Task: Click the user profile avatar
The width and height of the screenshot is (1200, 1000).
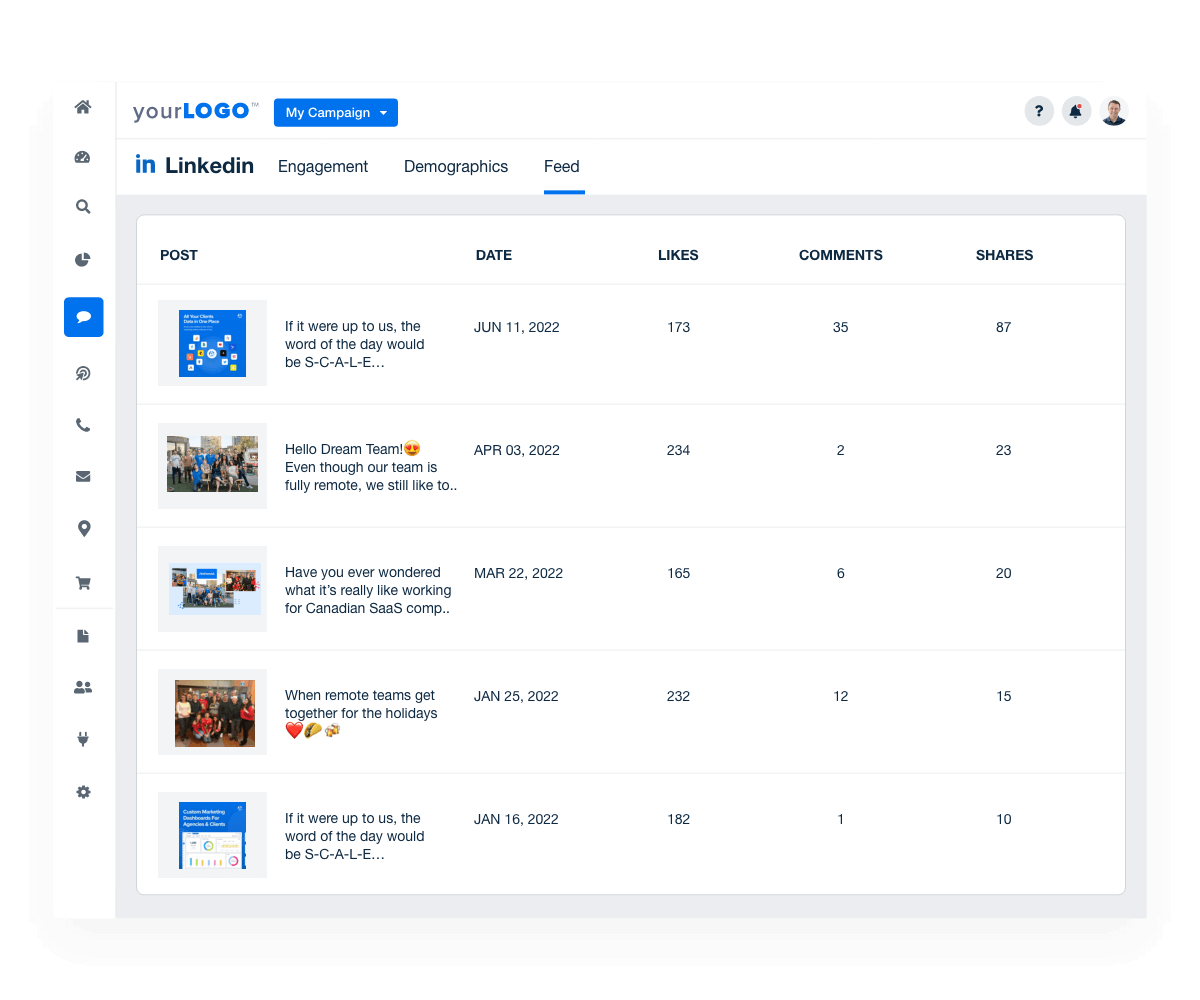Action: coord(1114,111)
